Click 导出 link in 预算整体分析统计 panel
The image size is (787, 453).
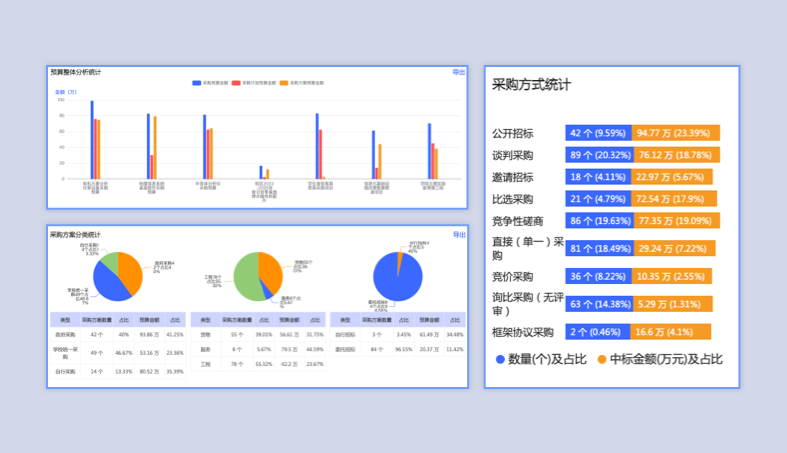[x=458, y=72]
